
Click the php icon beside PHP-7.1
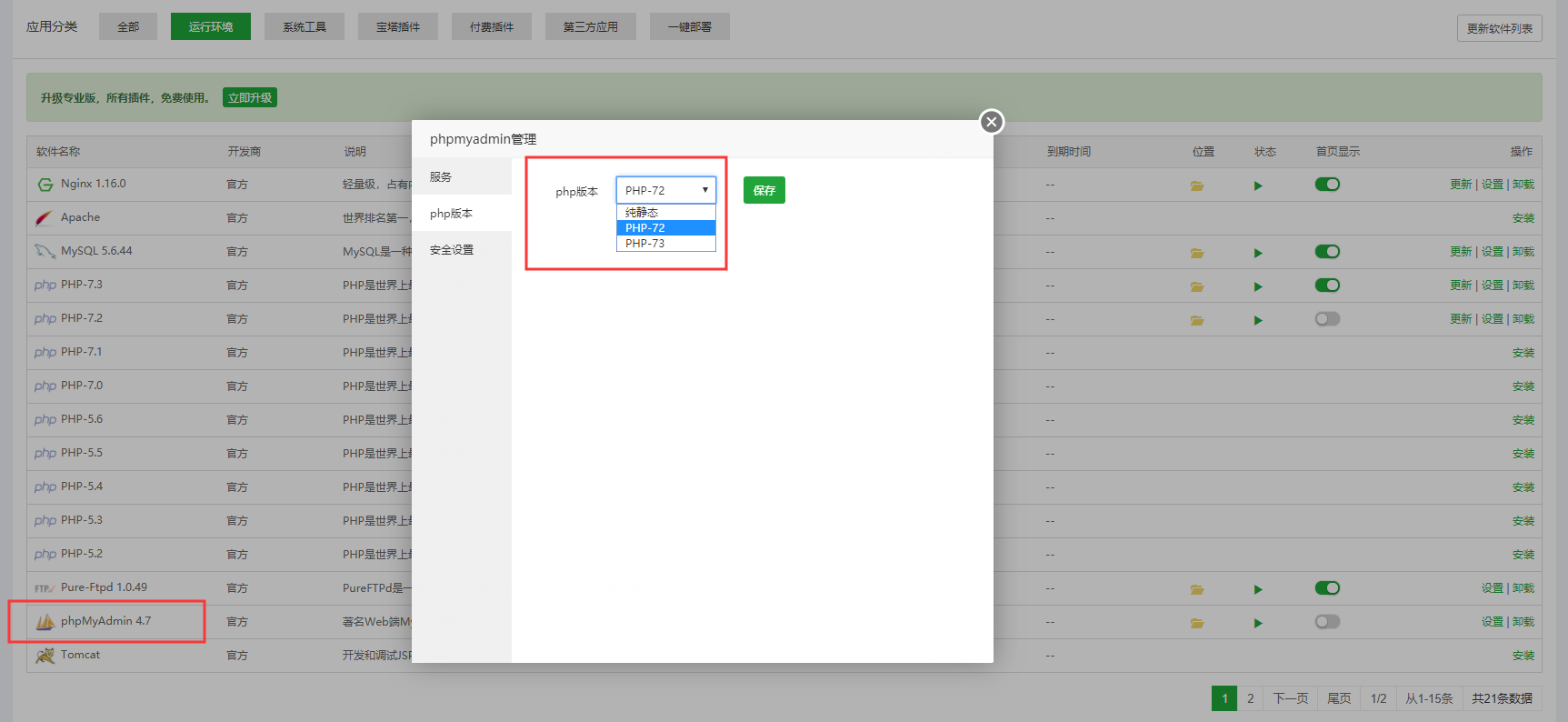pyautogui.click(x=45, y=352)
